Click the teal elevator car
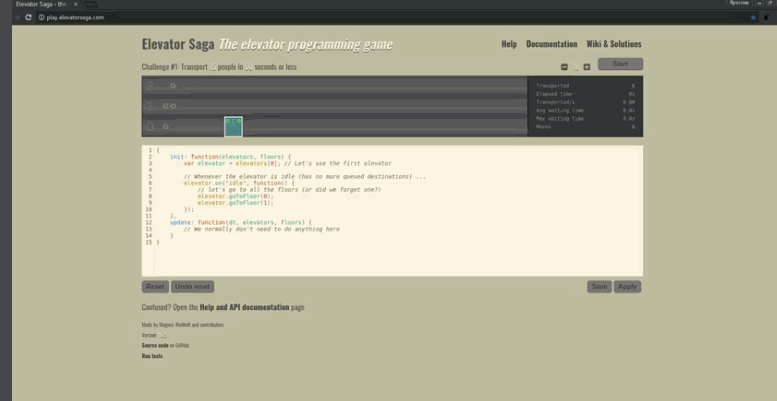 pyautogui.click(x=233, y=126)
